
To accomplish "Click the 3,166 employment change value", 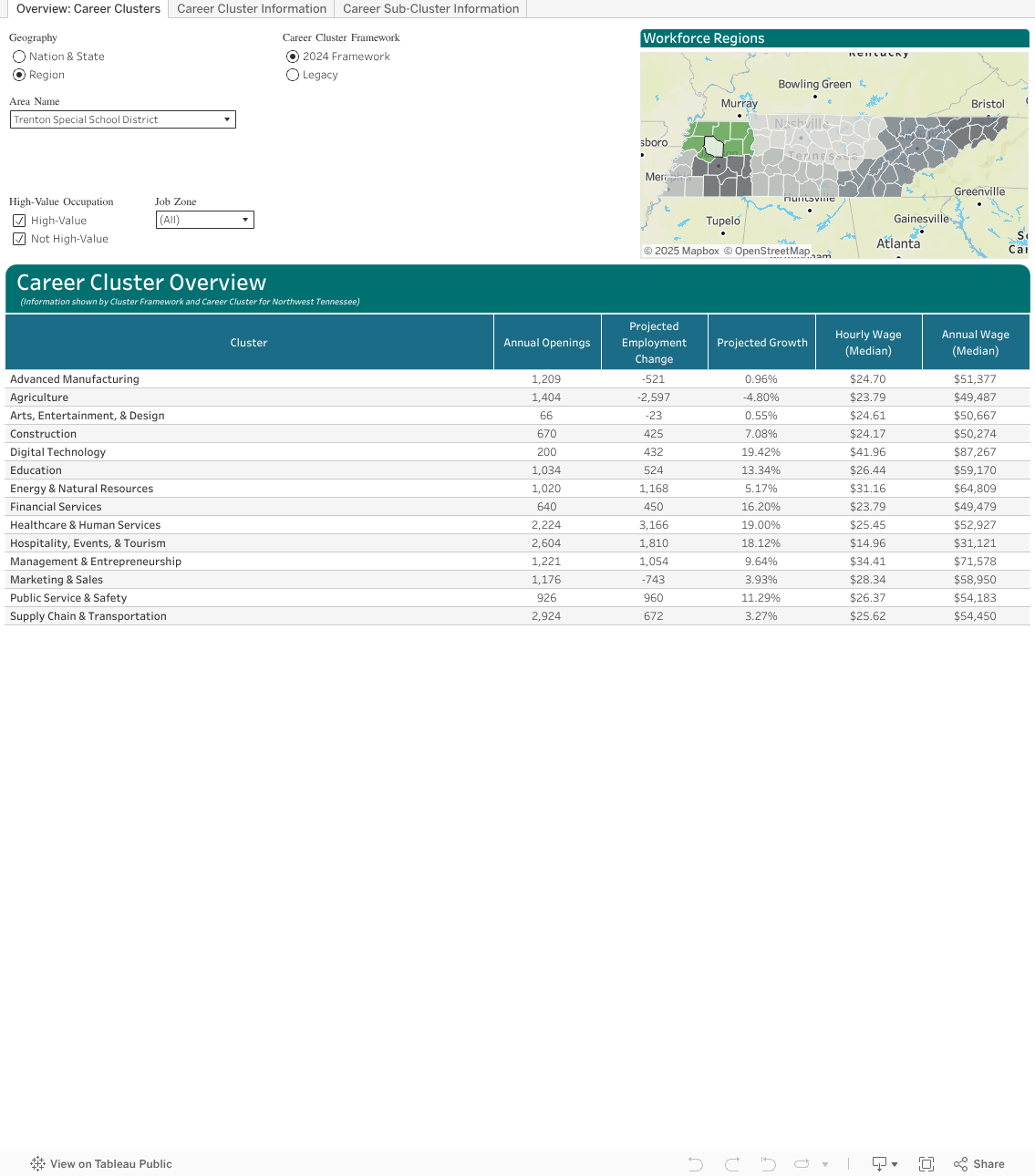I will pos(654,525).
